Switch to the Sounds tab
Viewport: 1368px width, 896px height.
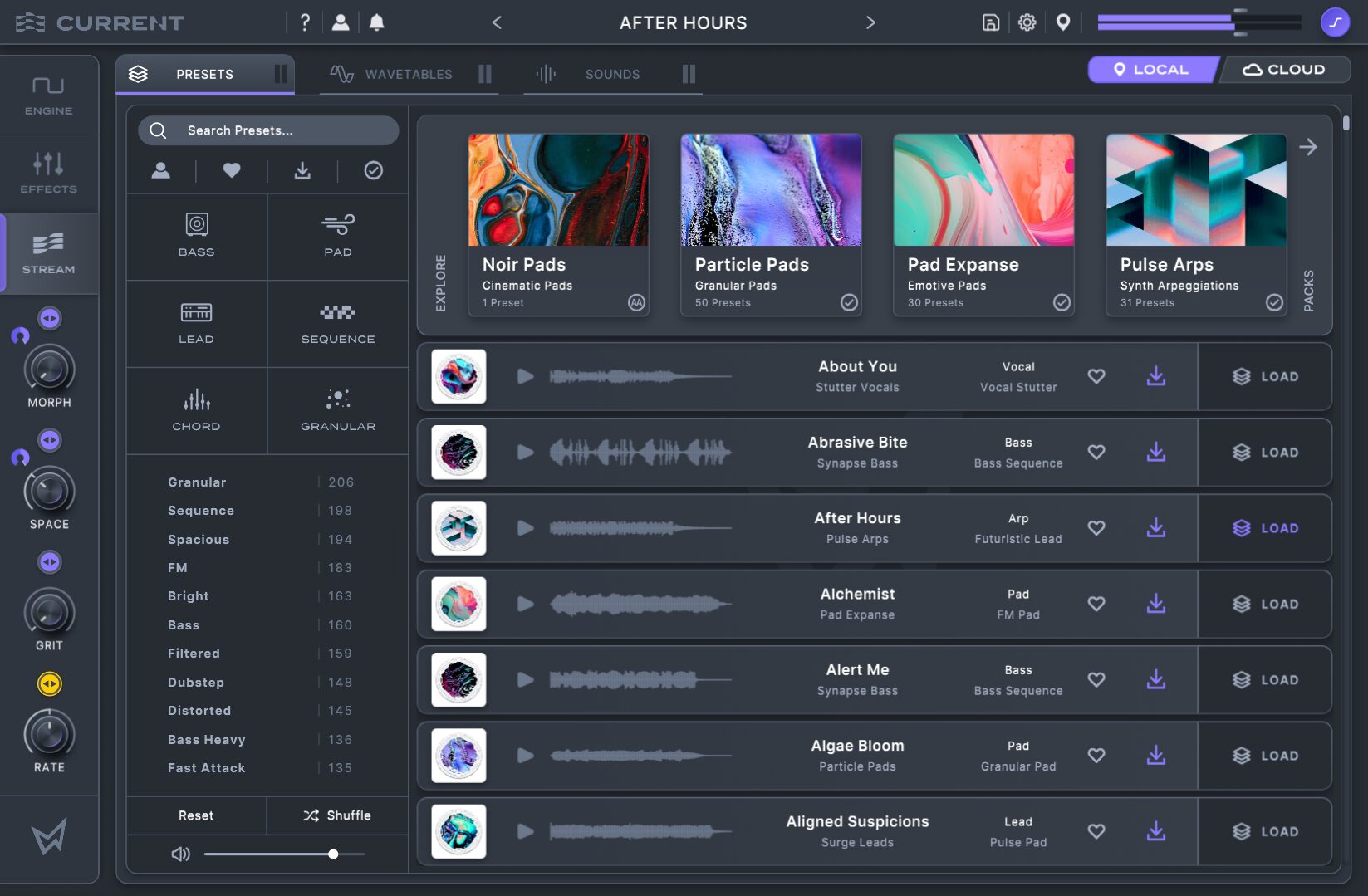click(x=612, y=74)
